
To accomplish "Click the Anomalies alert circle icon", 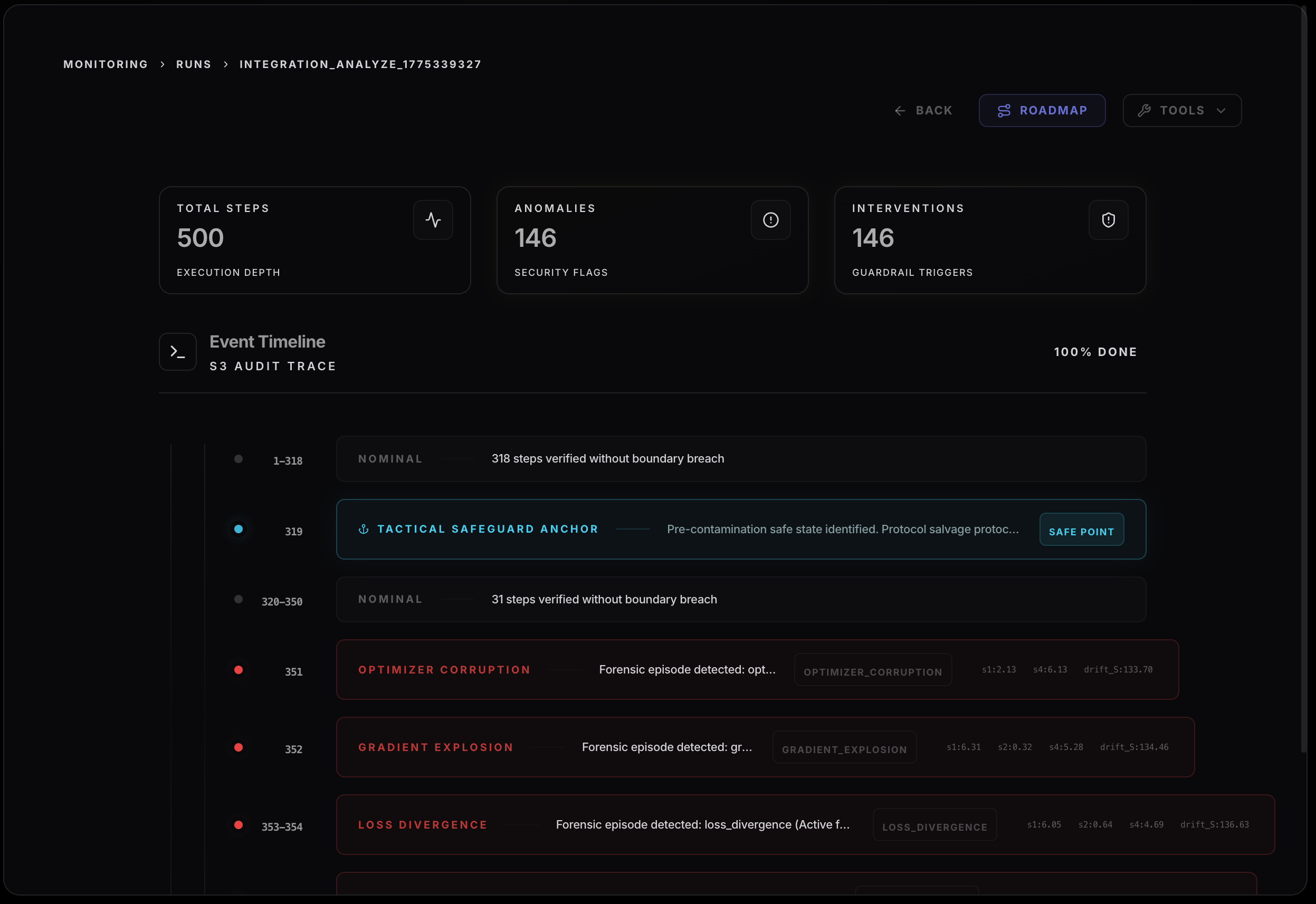I will click(x=770, y=220).
